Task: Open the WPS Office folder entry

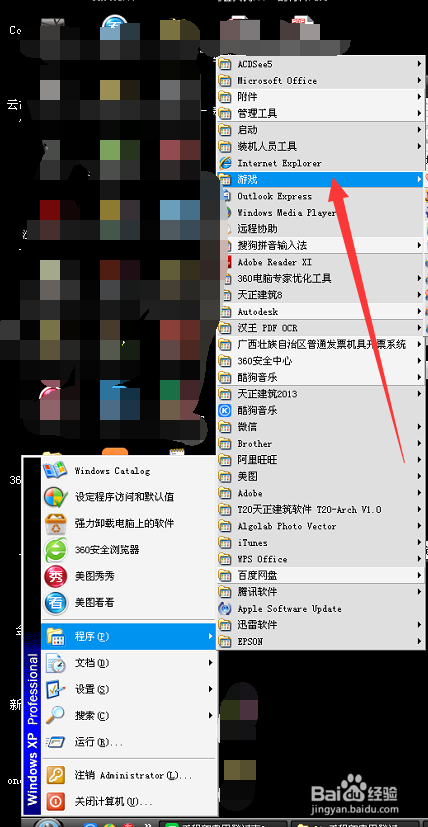Action: pyautogui.click(x=321, y=559)
